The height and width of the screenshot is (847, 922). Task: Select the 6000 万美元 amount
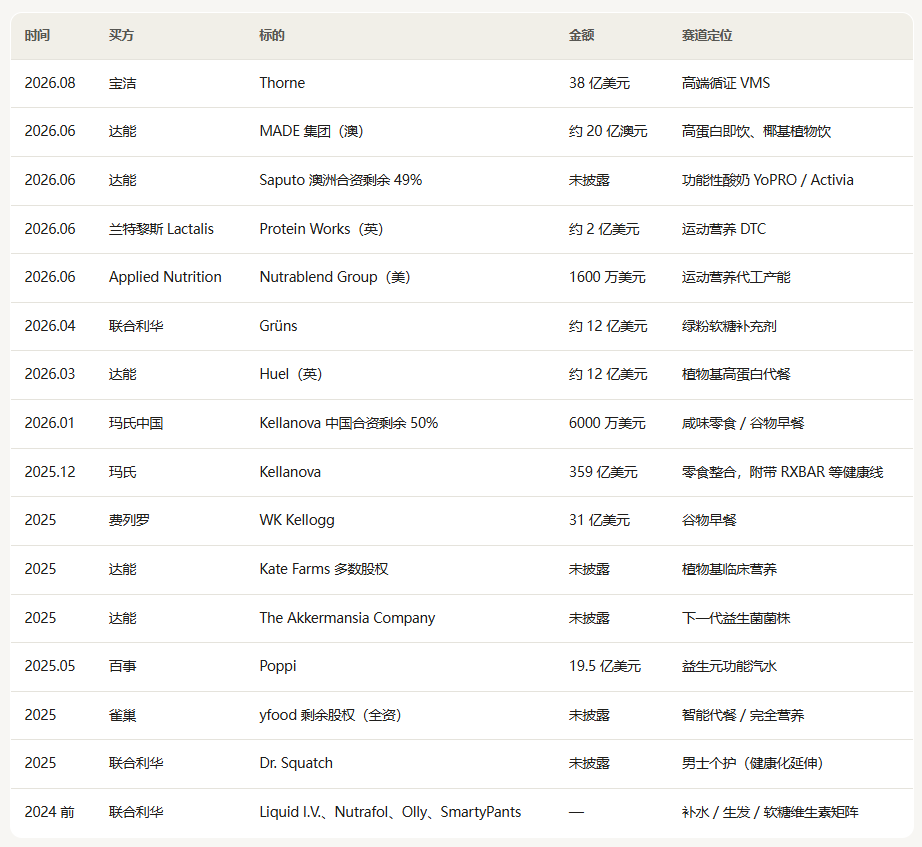point(607,423)
